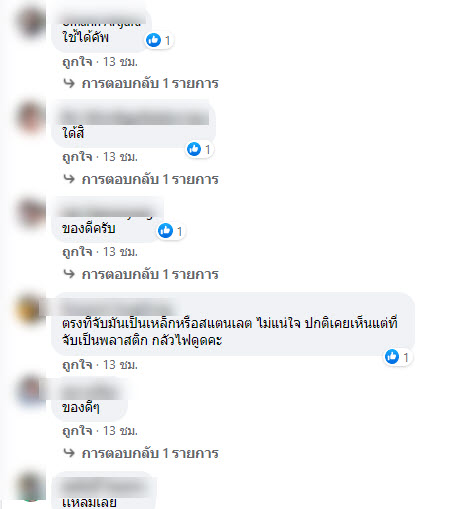449x509 pixels.
Task: Expand 1 reply under "ของดีครับ" comment
Action: click(150, 274)
